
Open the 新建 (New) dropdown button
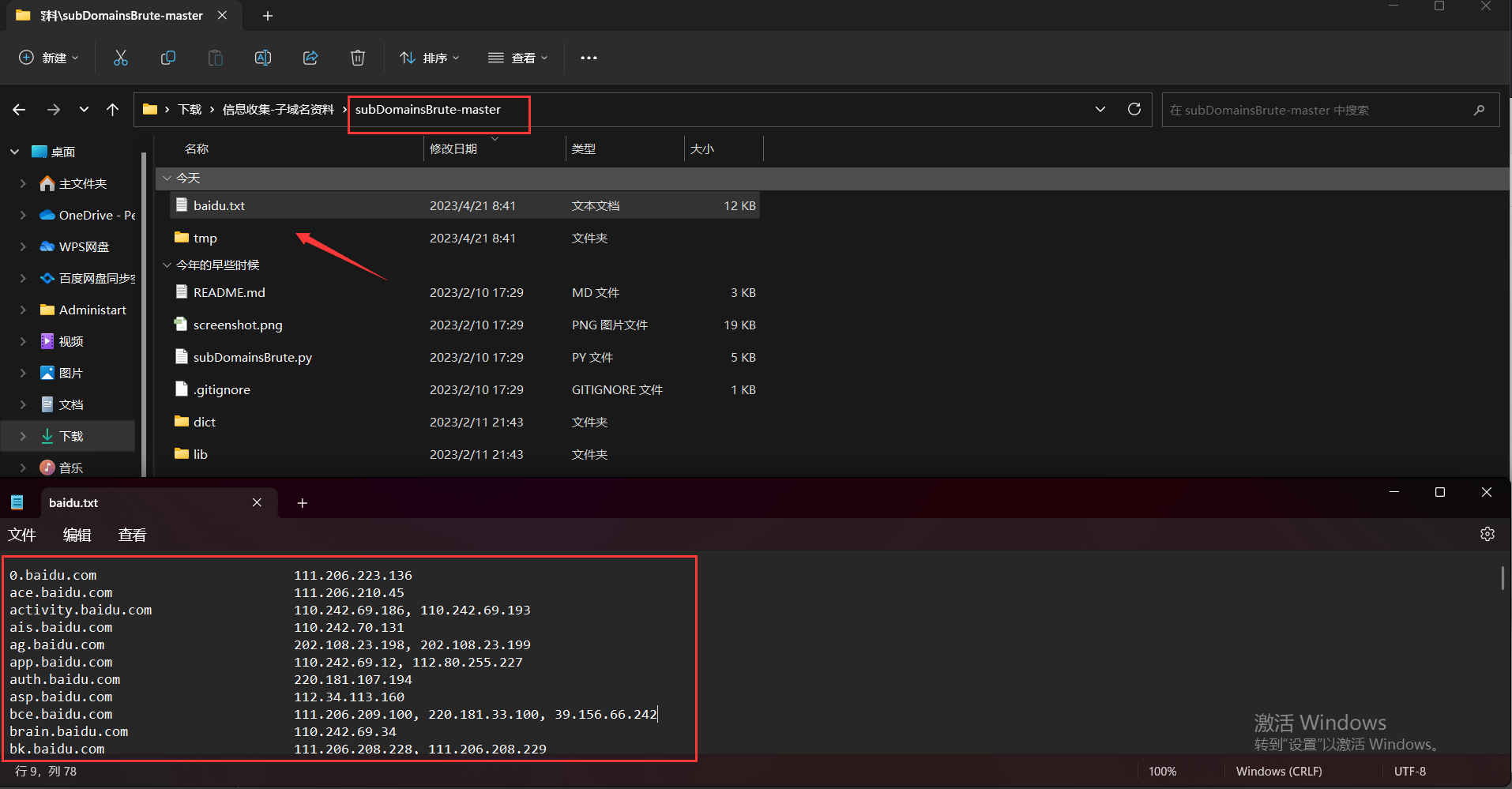coord(49,58)
